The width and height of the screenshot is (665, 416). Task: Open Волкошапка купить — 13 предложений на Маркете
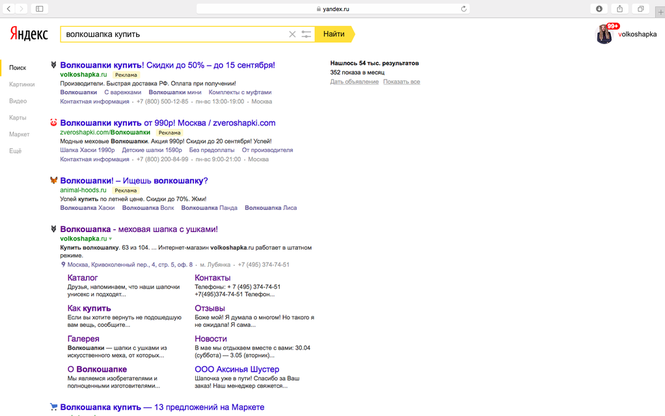point(162,407)
